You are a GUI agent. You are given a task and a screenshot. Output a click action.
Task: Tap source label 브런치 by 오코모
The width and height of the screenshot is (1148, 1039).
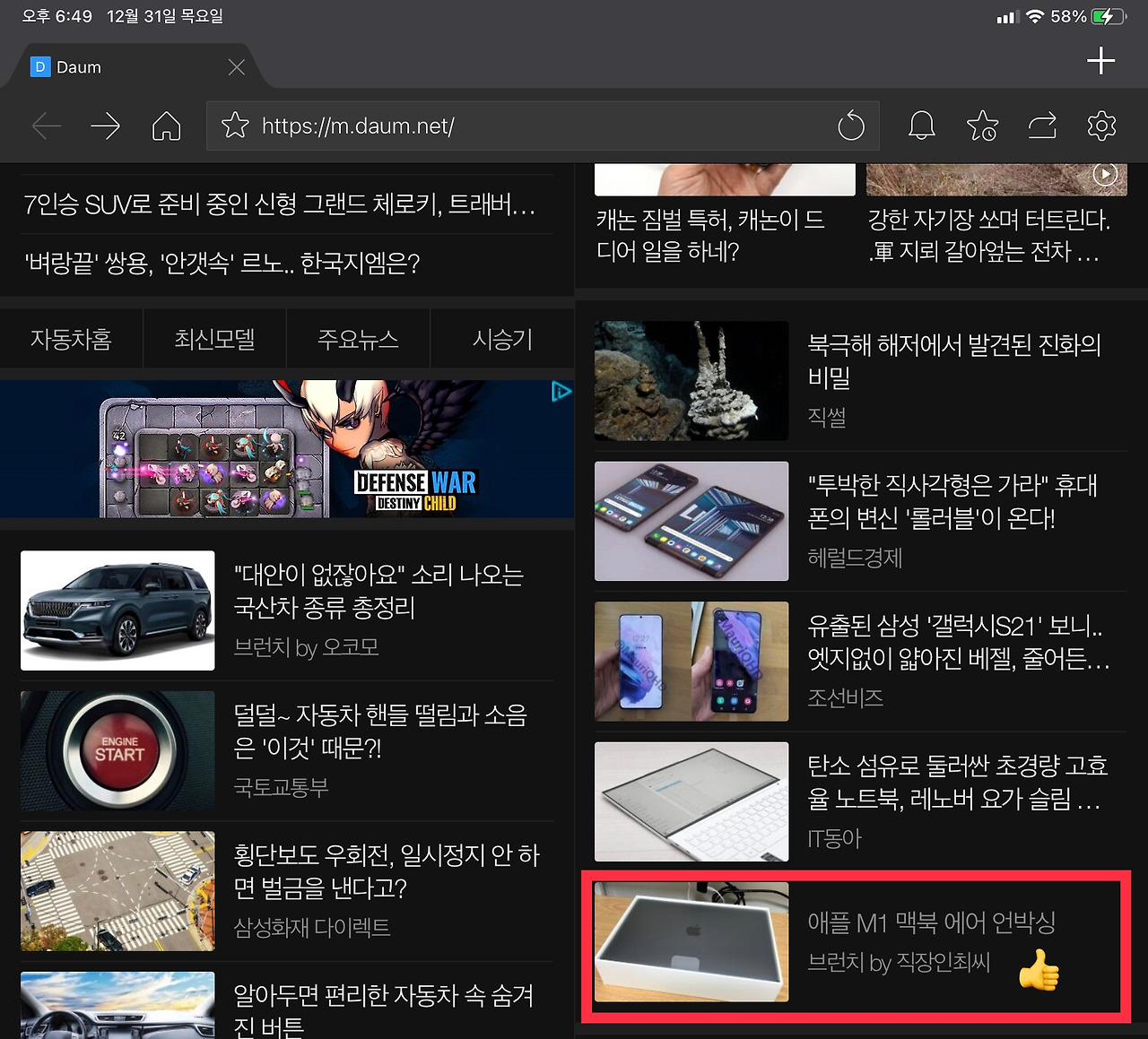306,647
